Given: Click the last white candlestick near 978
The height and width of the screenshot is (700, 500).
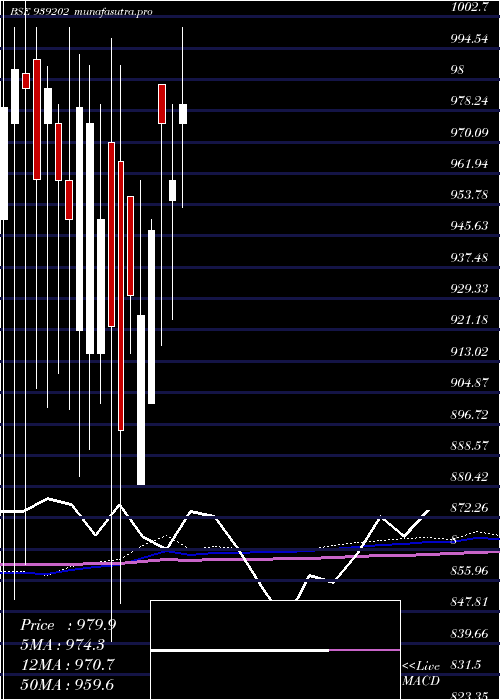Looking at the screenshot, I should pyautogui.click(x=183, y=114).
